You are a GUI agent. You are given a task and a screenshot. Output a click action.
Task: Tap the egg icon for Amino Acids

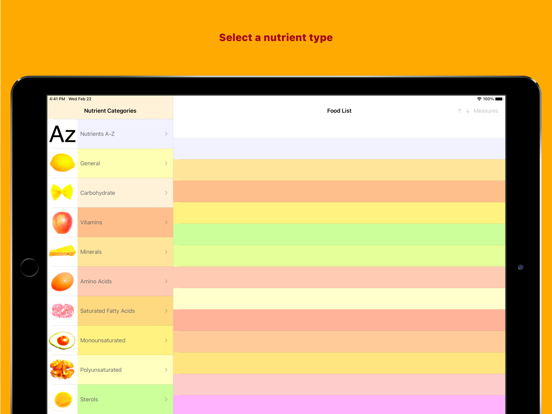[62, 281]
